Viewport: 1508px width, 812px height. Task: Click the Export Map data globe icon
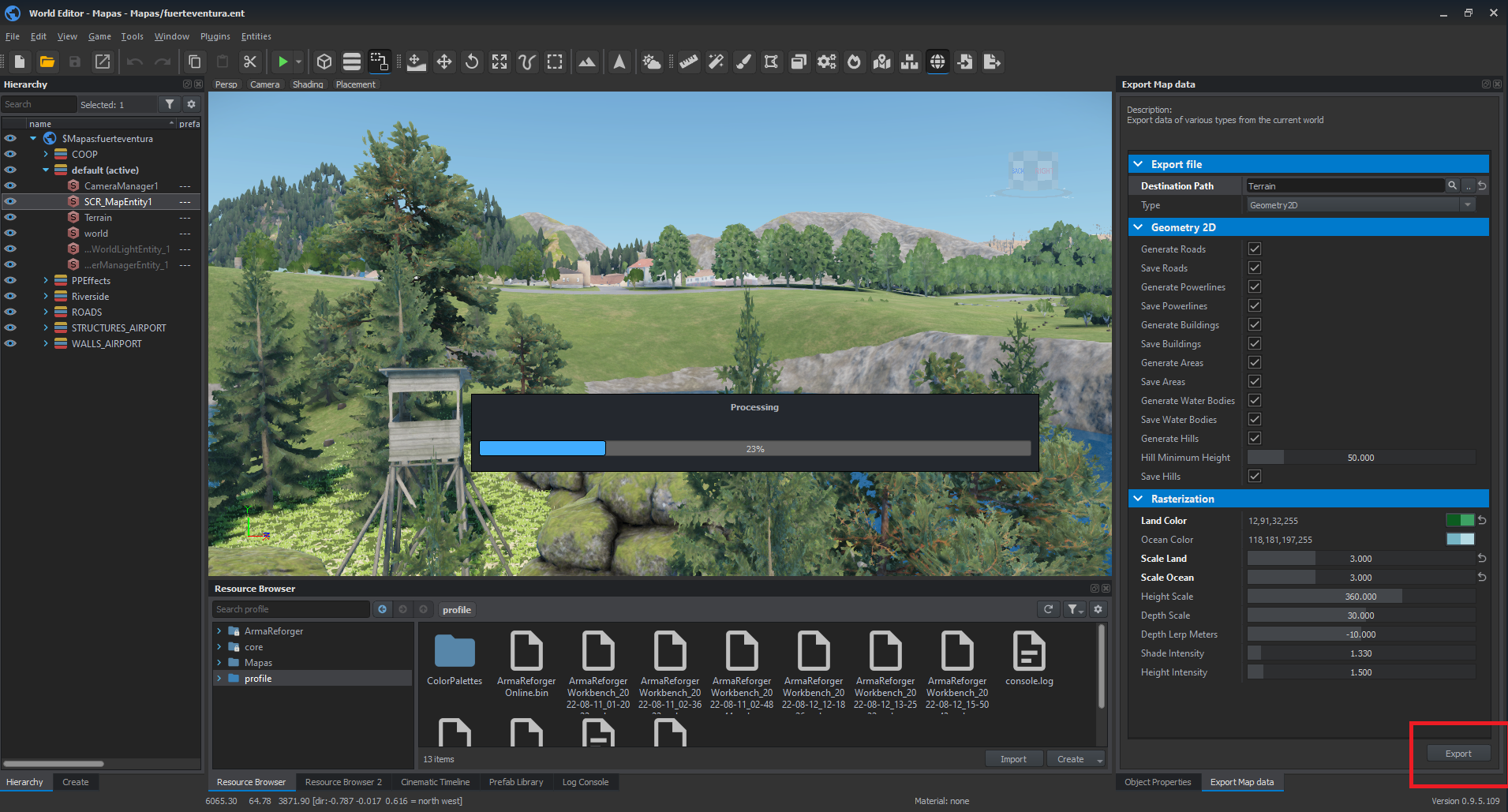937,62
